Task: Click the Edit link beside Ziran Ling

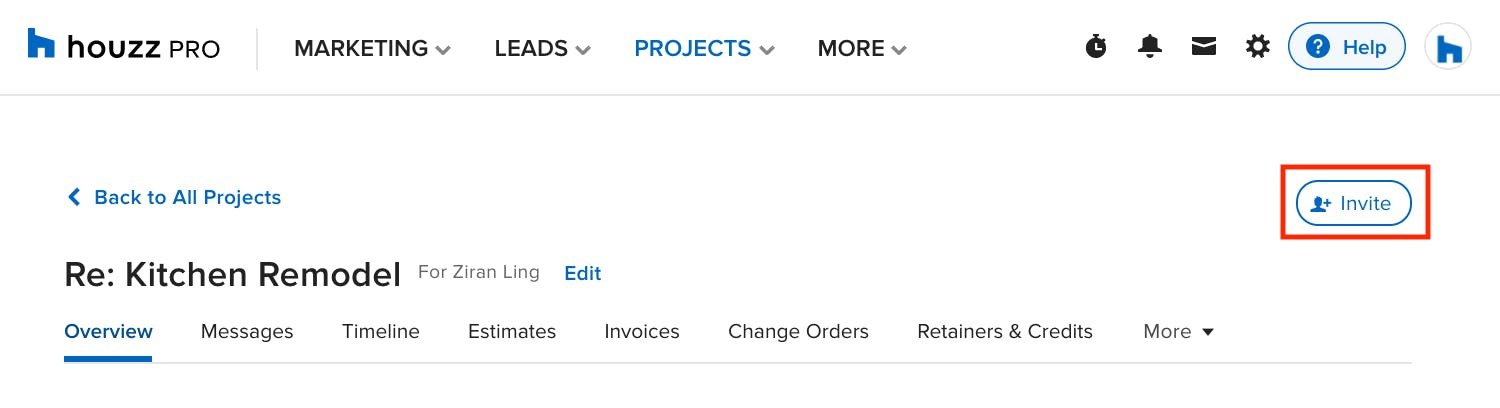Action: click(583, 273)
